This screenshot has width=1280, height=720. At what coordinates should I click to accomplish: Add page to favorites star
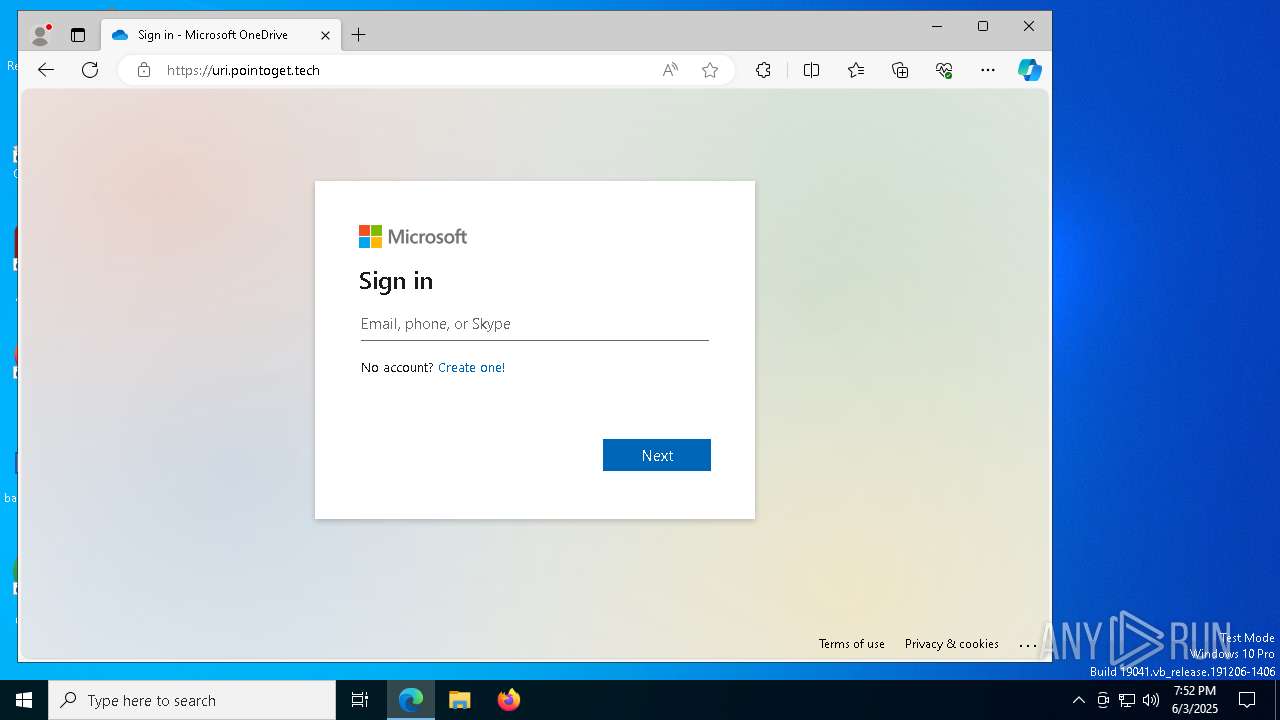(710, 70)
